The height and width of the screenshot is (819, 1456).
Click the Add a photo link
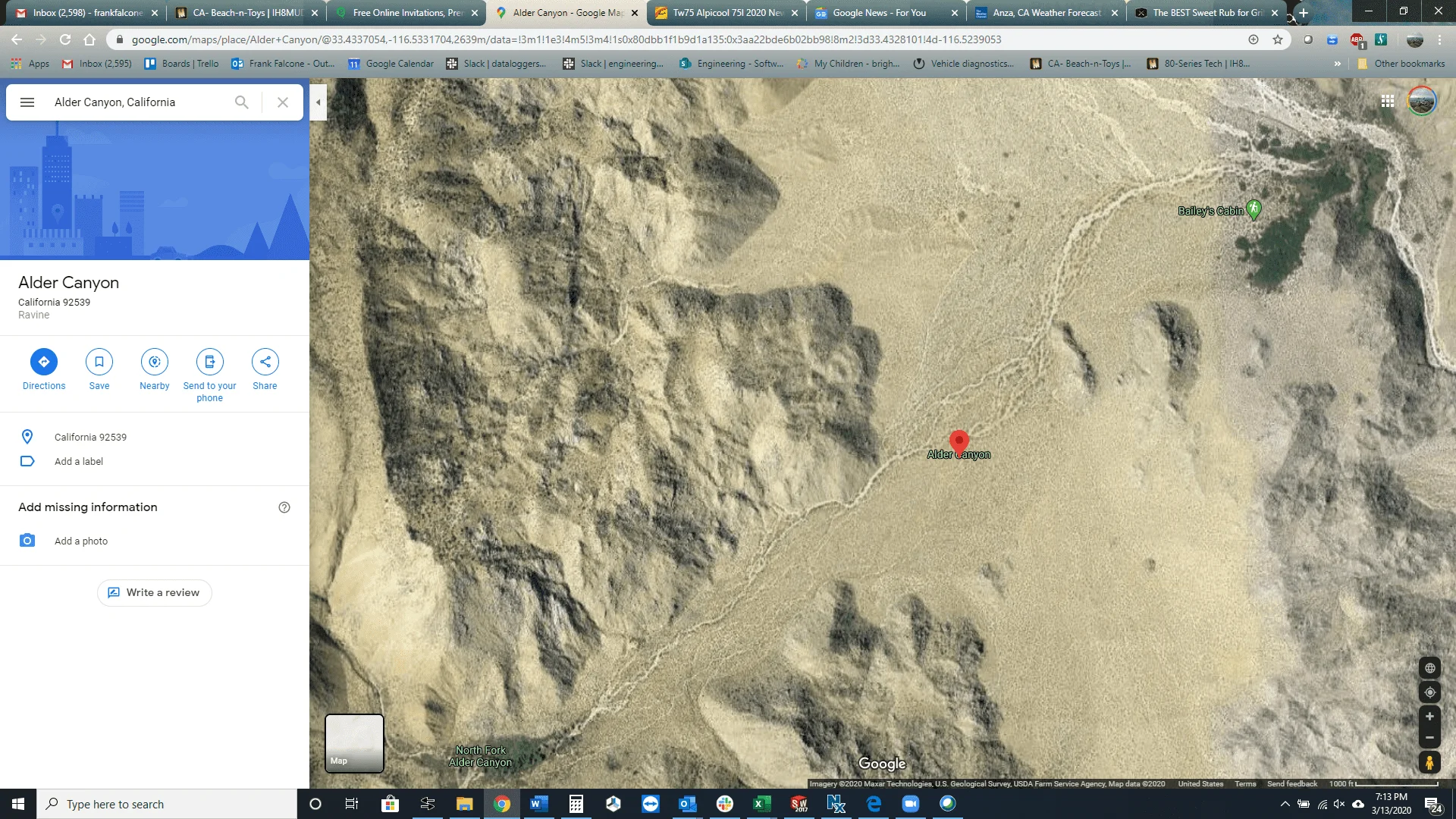point(81,541)
